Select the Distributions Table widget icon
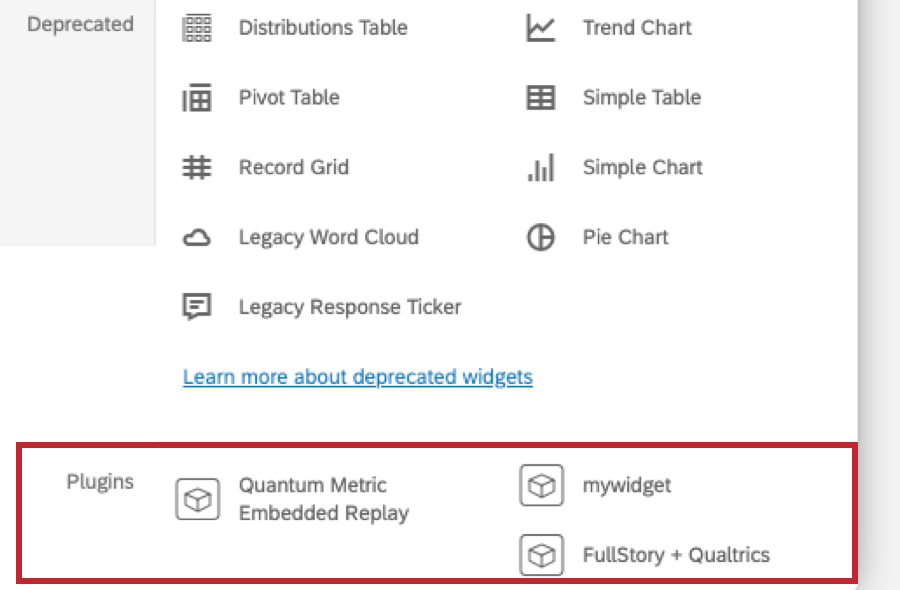The image size is (900, 590). [197, 28]
